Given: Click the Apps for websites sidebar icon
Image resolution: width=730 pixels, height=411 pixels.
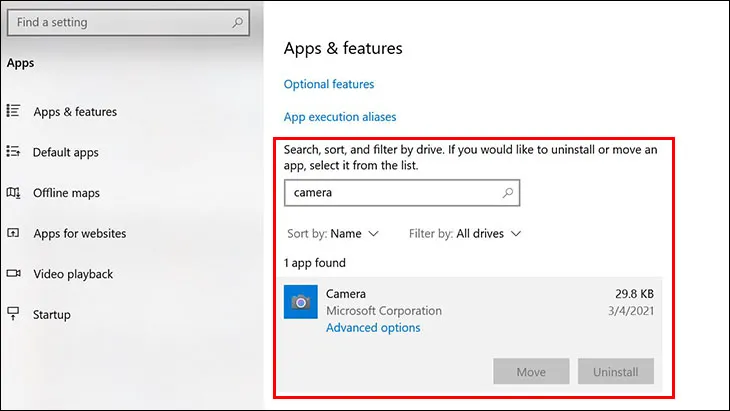Looking at the screenshot, I should (13, 233).
